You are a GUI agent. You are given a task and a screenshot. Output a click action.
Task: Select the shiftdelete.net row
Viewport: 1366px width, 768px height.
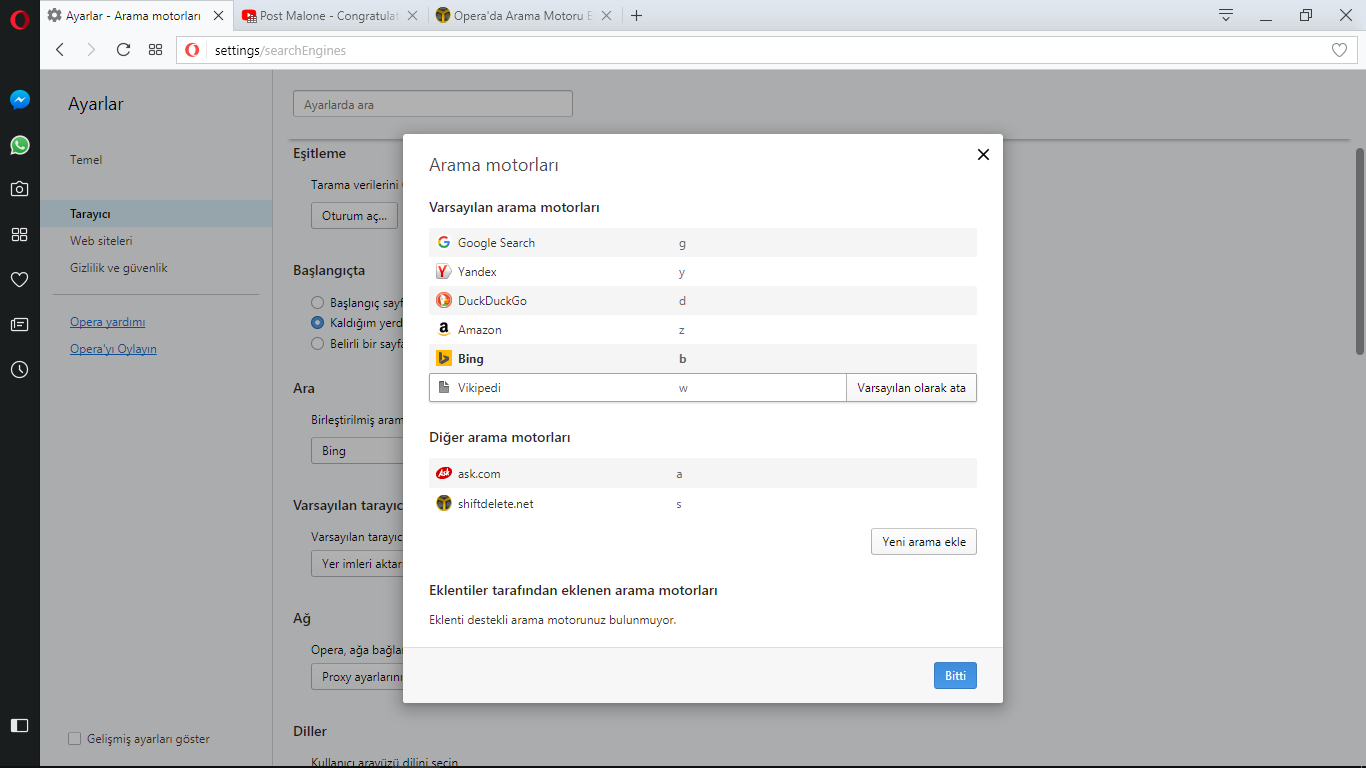[703, 503]
